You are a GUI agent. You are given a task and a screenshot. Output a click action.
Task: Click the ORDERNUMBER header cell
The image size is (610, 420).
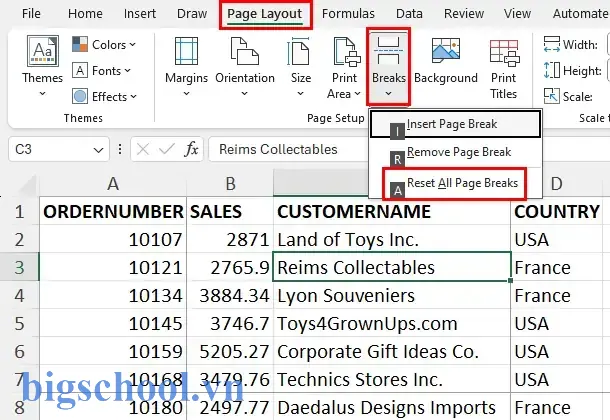113,212
